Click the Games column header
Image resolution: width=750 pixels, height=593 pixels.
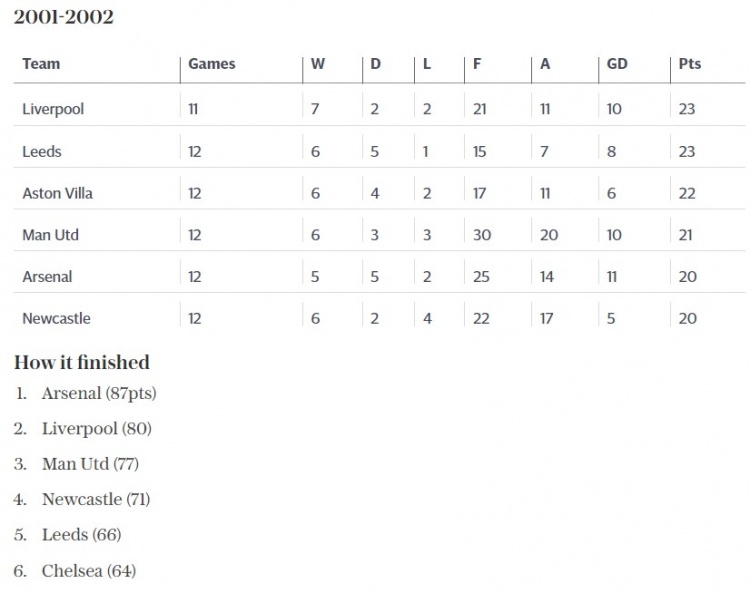tap(211, 64)
